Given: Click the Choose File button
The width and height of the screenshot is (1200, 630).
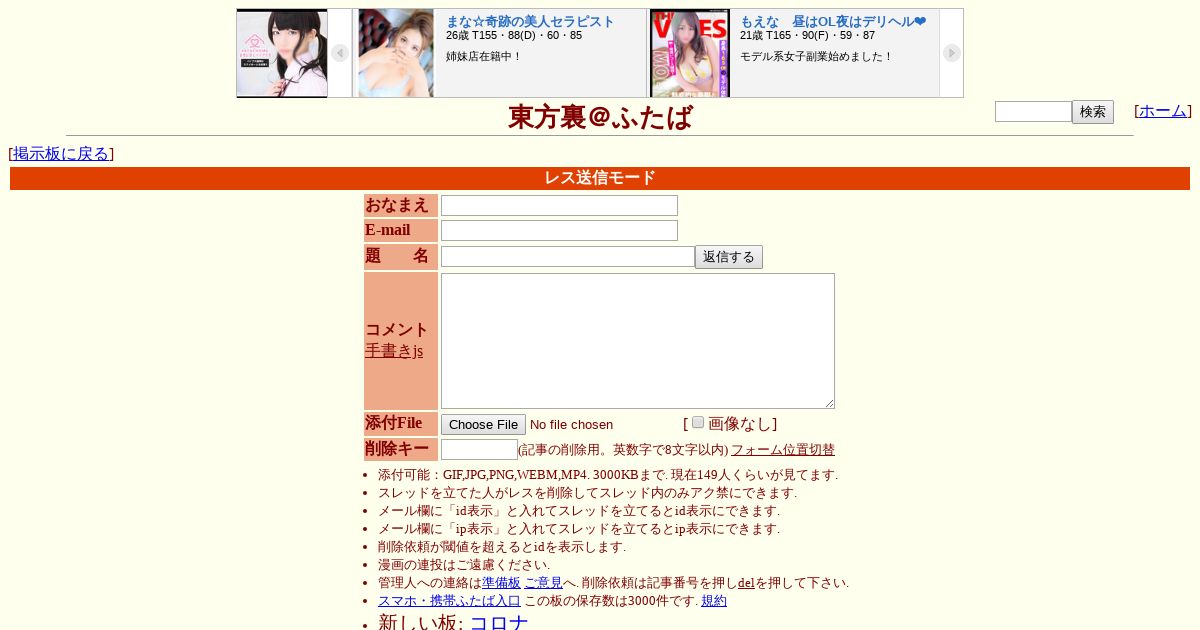Looking at the screenshot, I should (x=483, y=424).
